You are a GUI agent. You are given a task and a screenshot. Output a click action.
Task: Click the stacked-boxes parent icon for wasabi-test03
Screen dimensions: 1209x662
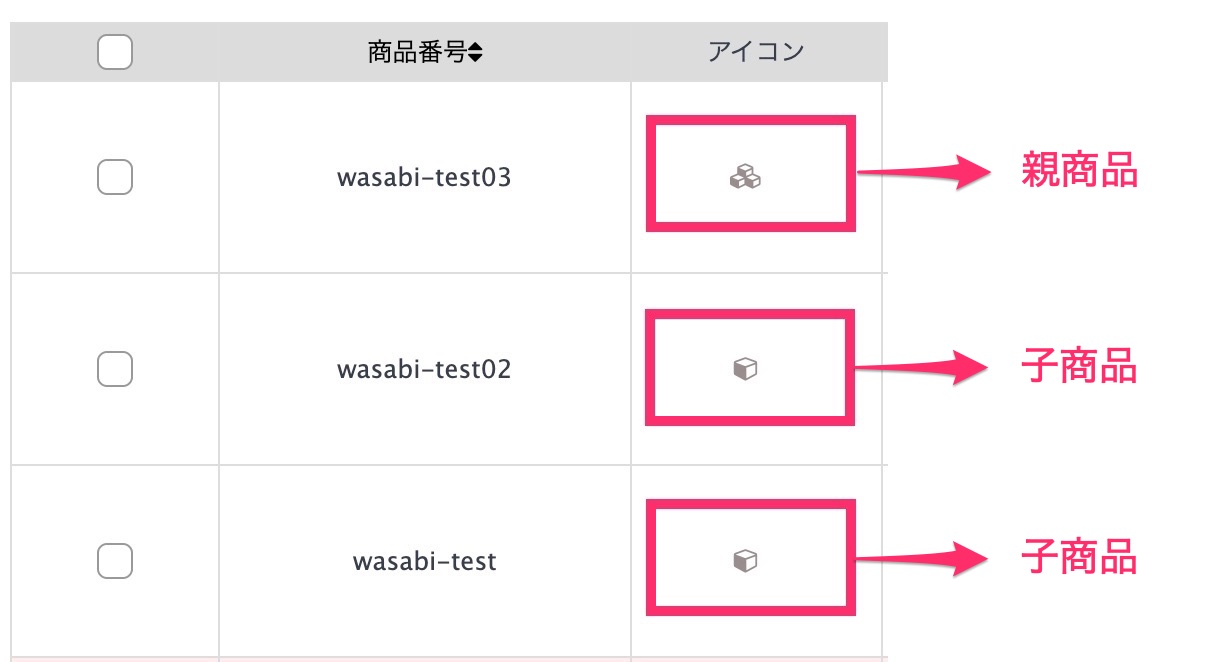click(x=745, y=179)
